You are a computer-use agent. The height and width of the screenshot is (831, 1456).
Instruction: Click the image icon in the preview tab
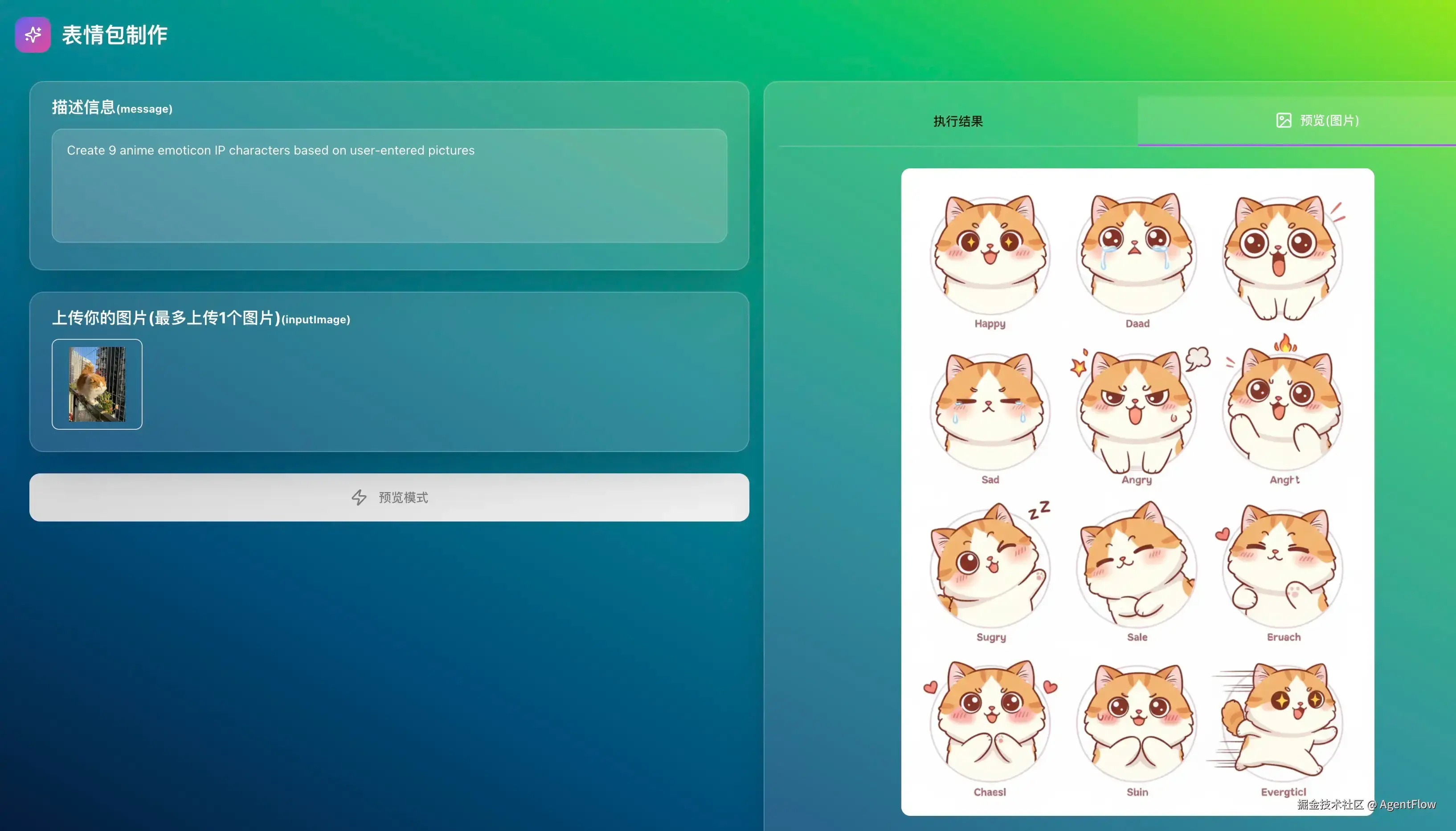pyautogui.click(x=1284, y=120)
